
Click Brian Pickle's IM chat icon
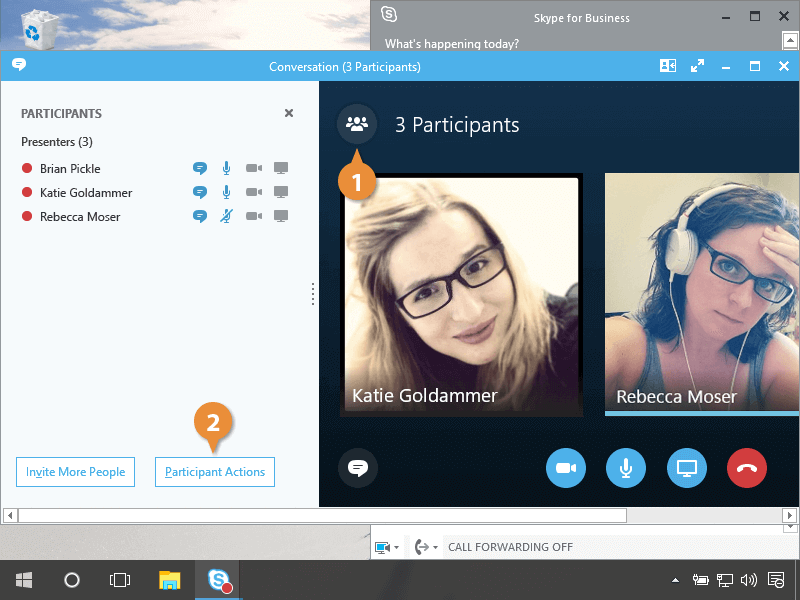point(200,168)
